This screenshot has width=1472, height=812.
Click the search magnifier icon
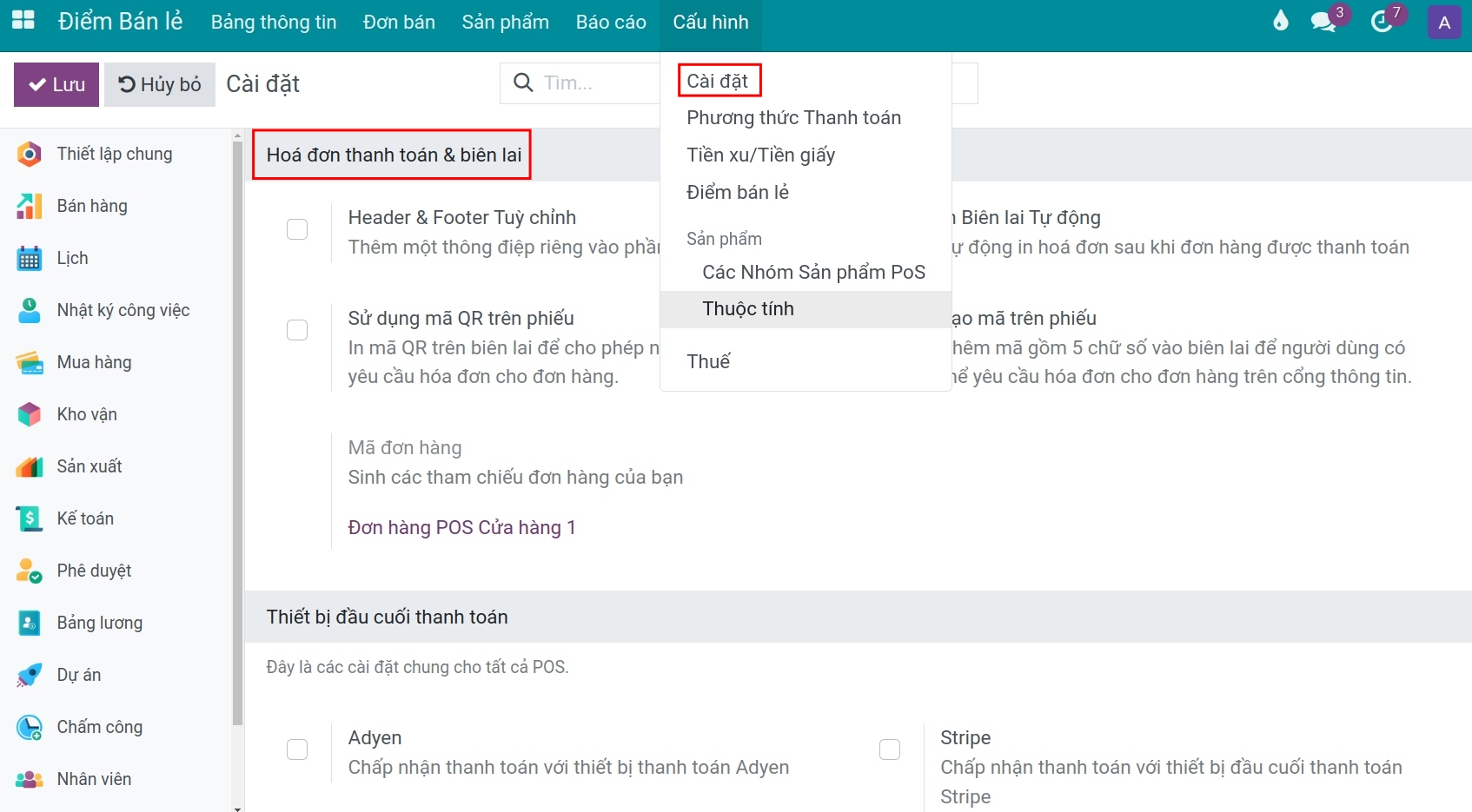523,83
